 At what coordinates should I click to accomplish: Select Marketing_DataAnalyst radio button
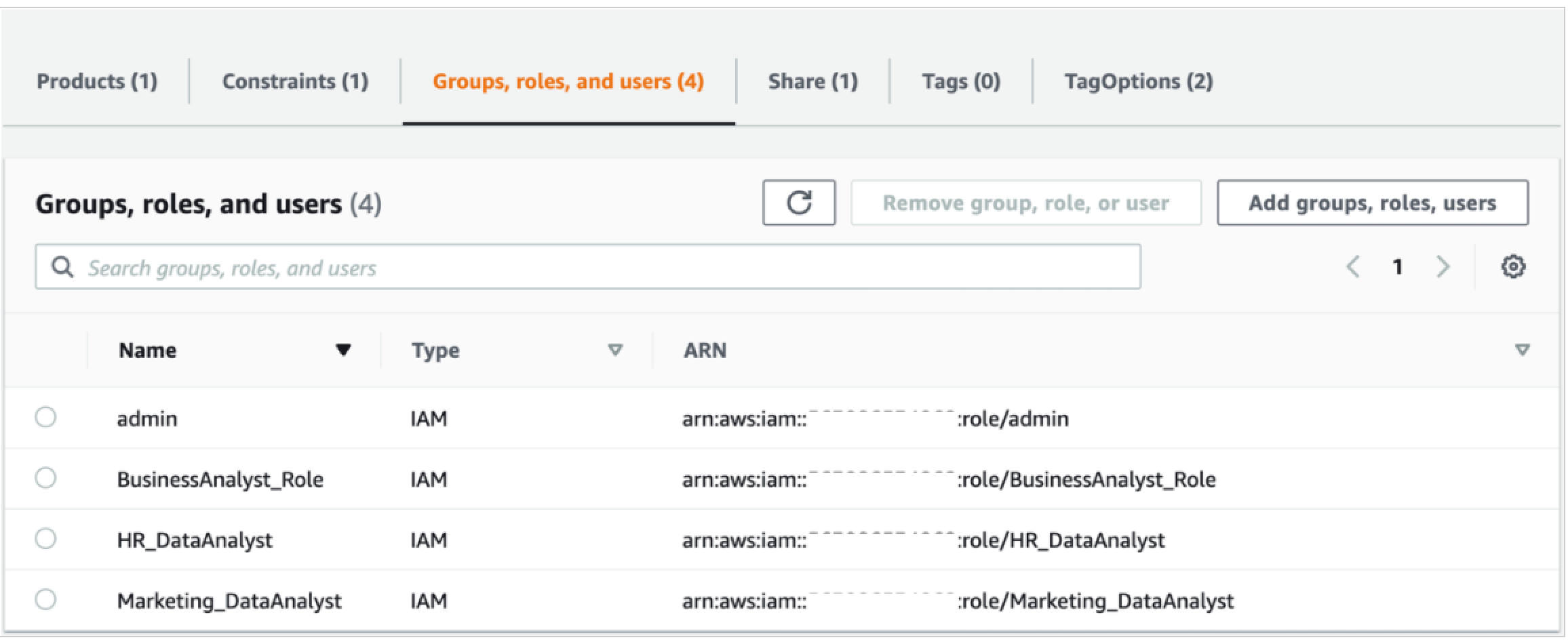pyautogui.click(x=45, y=600)
